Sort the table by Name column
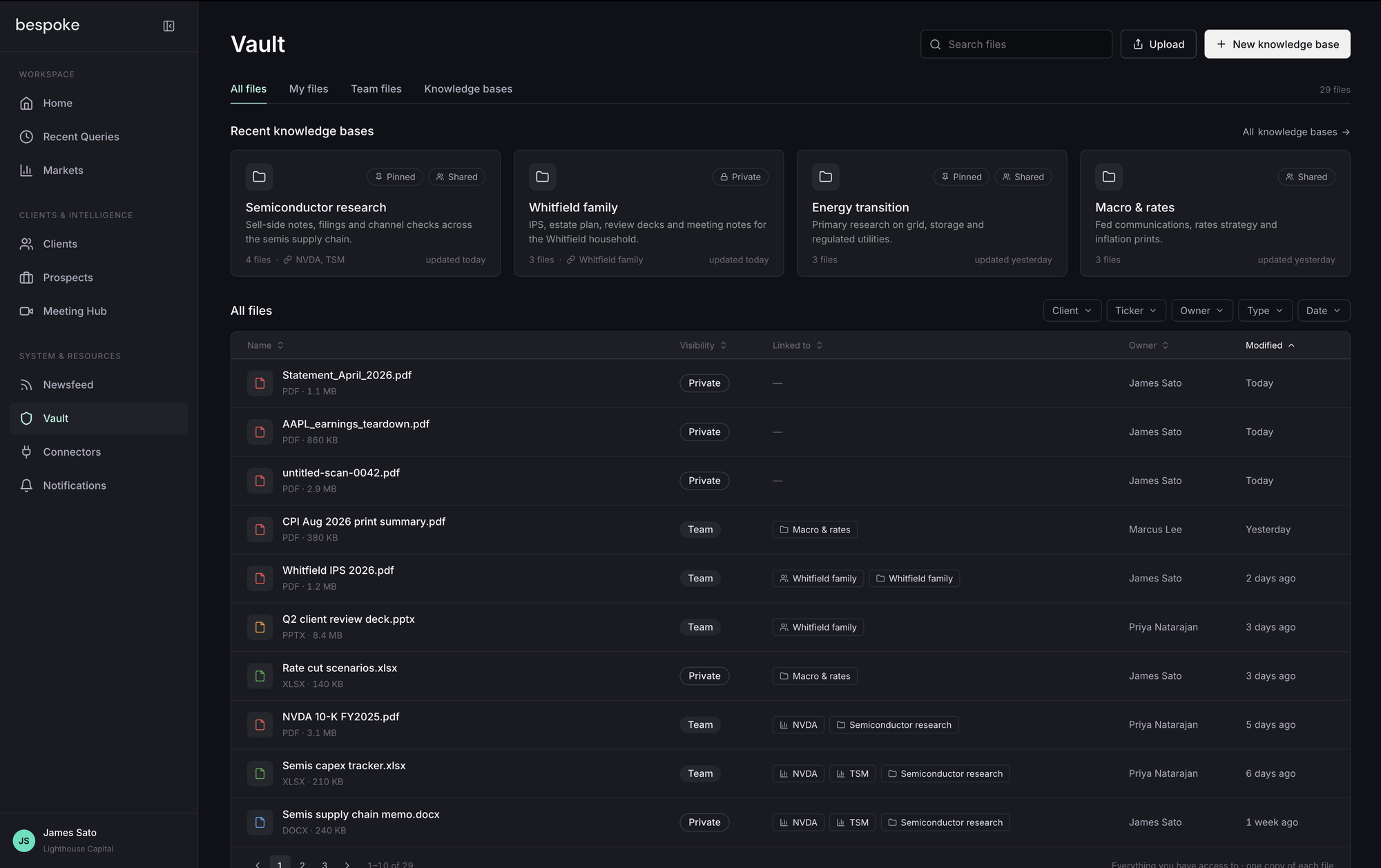Image resolution: width=1381 pixels, height=868 pixels. tap(265, 345)
